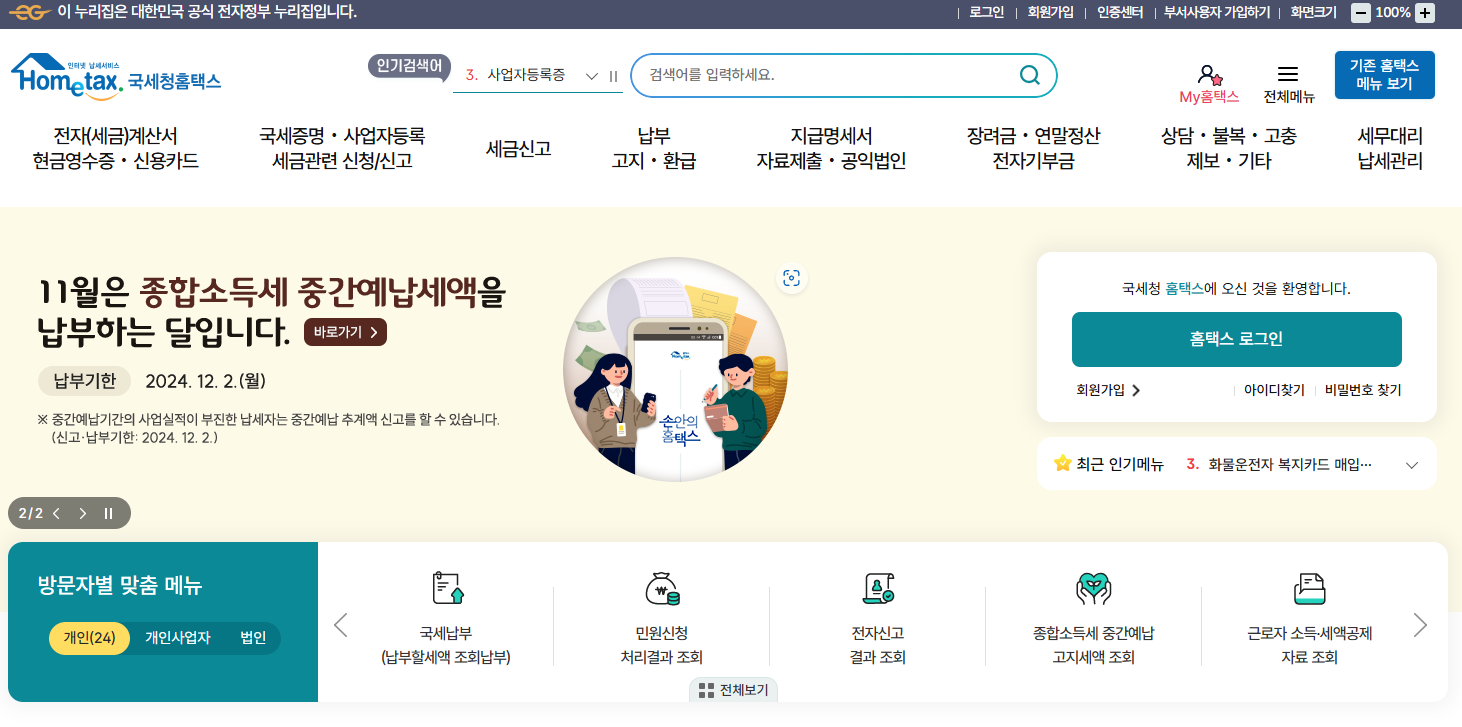Select the 법인 visitor tab
Viewport: 1462px width, 727px height.
[x=253, y=638]
